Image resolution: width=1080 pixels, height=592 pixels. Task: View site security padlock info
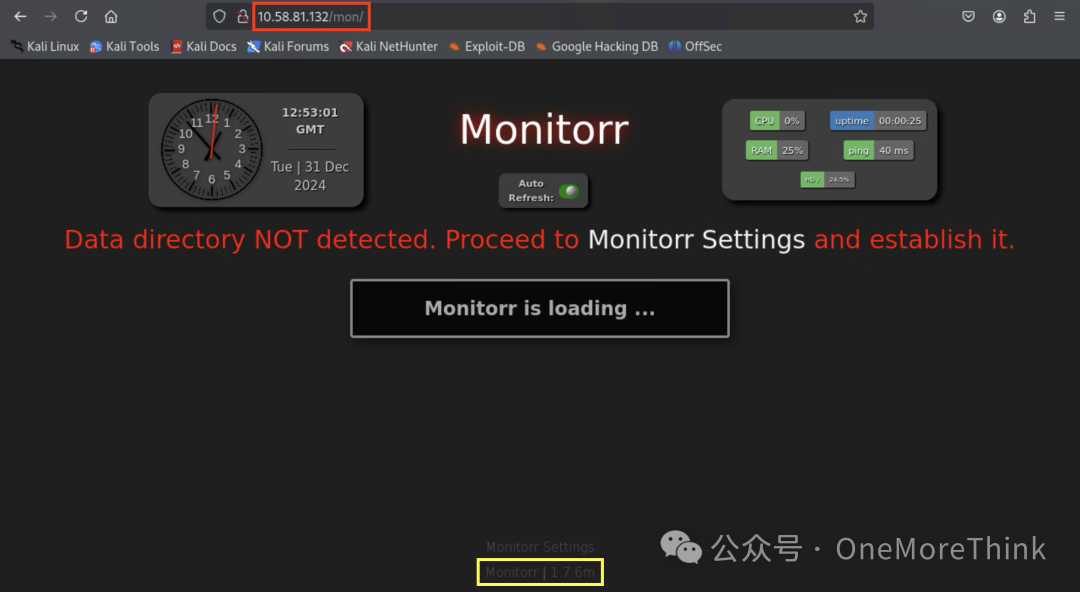(x=242, y=17)
